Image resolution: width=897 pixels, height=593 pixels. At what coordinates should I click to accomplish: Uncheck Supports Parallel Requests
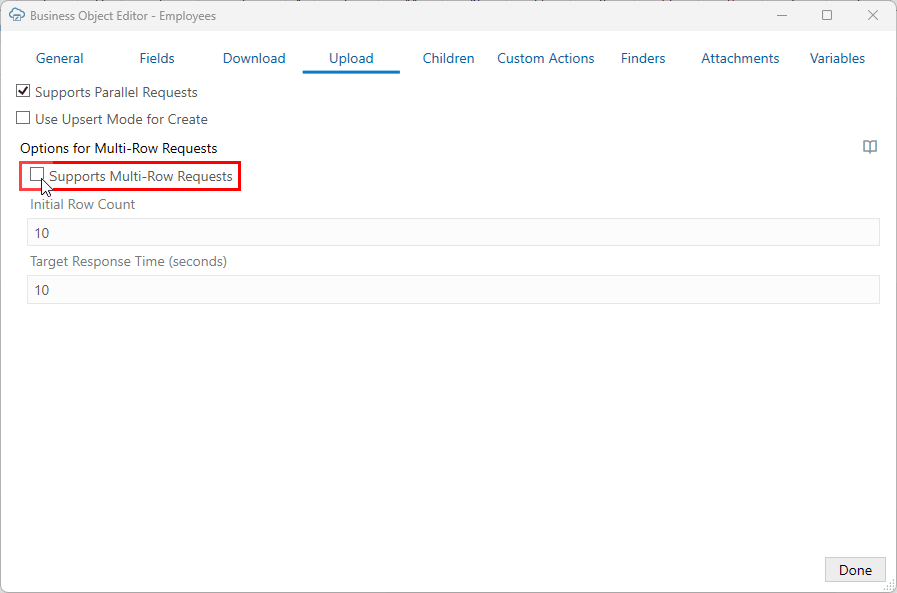point(22,91)
